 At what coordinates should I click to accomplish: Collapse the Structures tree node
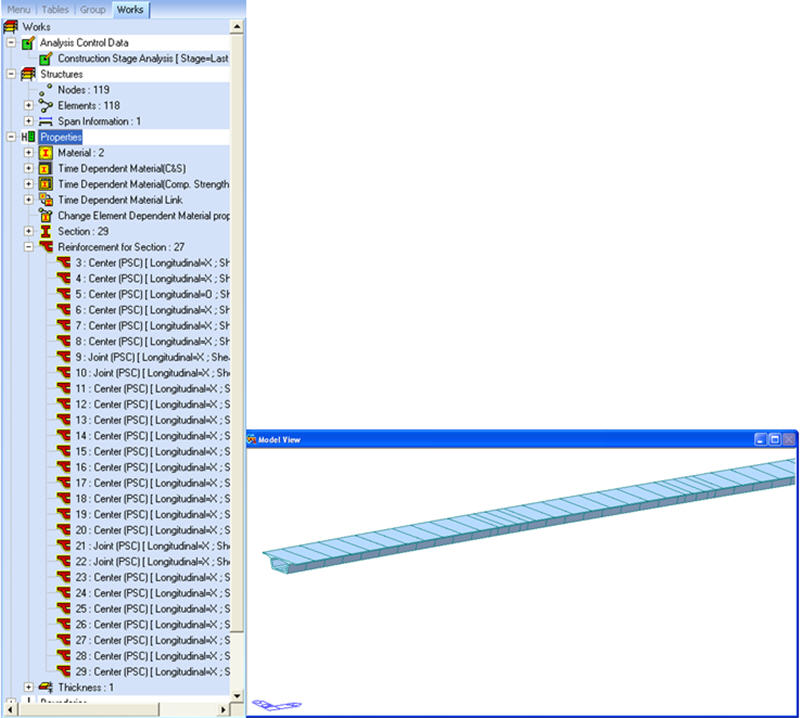pyautogui.click(x=10, y=74)
